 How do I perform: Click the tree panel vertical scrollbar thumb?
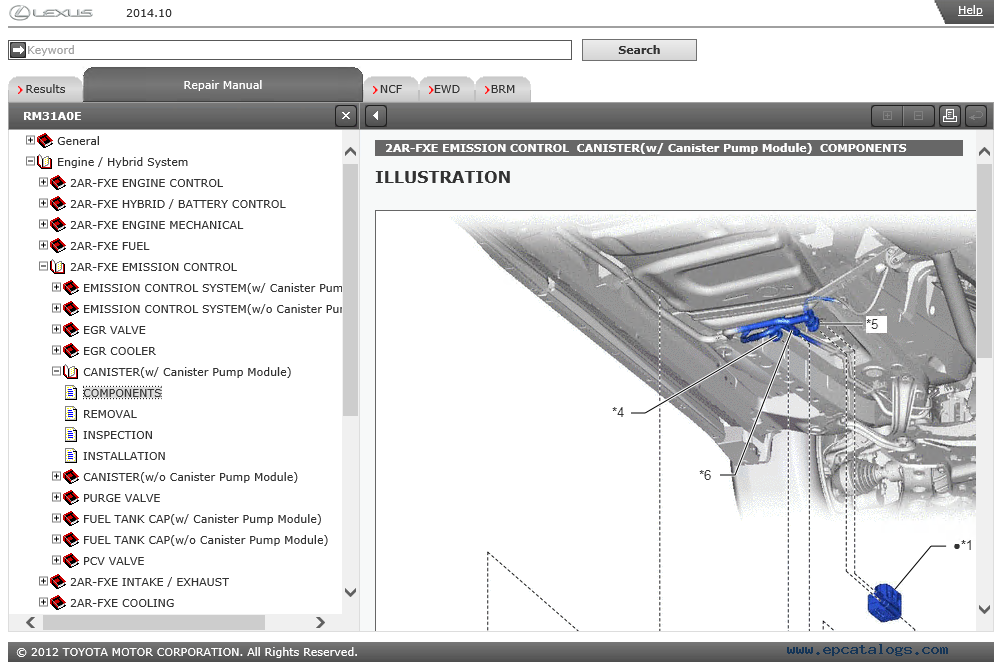[x=350, y=290]
